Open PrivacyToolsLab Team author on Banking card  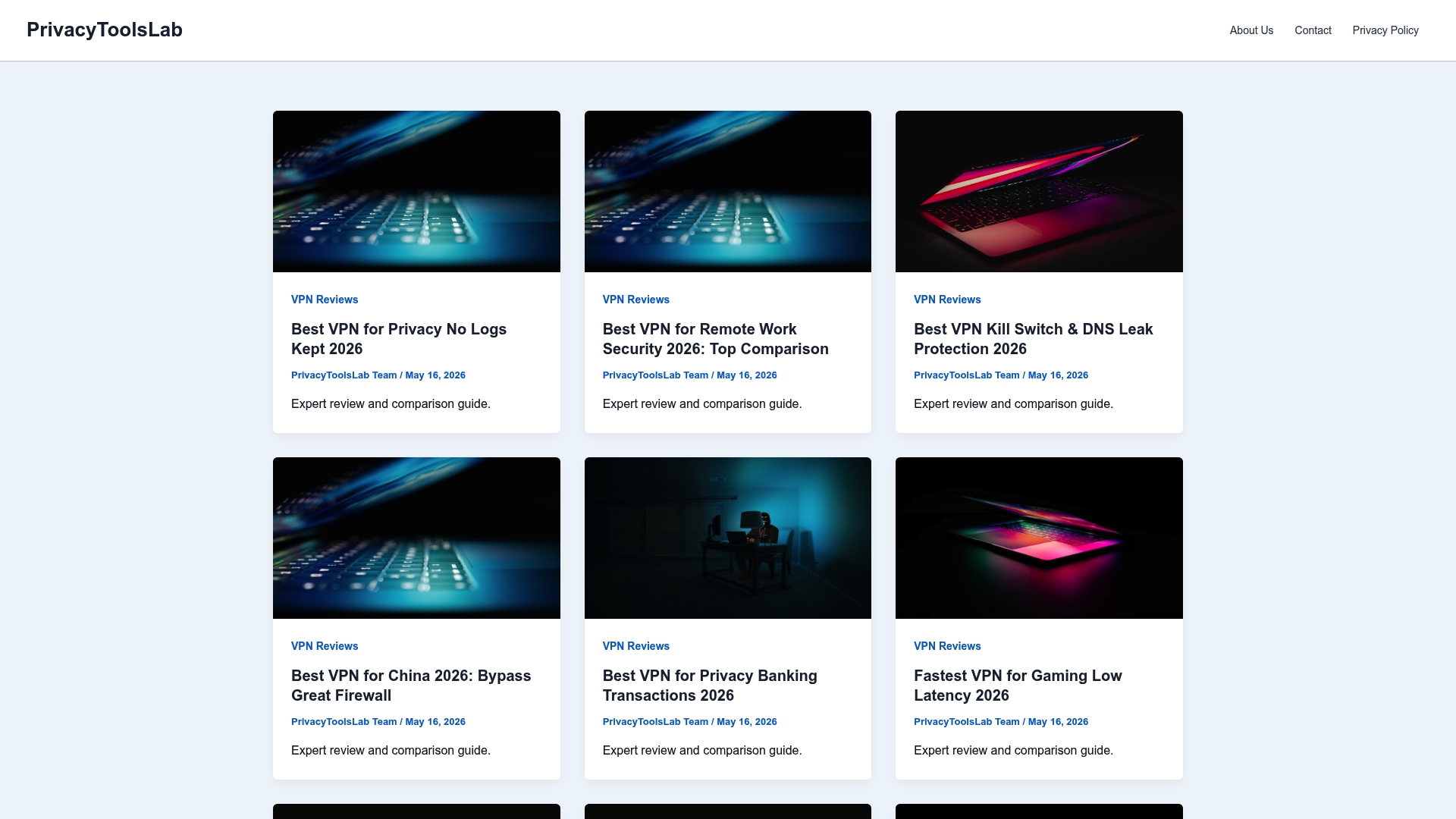pos(655,722)
